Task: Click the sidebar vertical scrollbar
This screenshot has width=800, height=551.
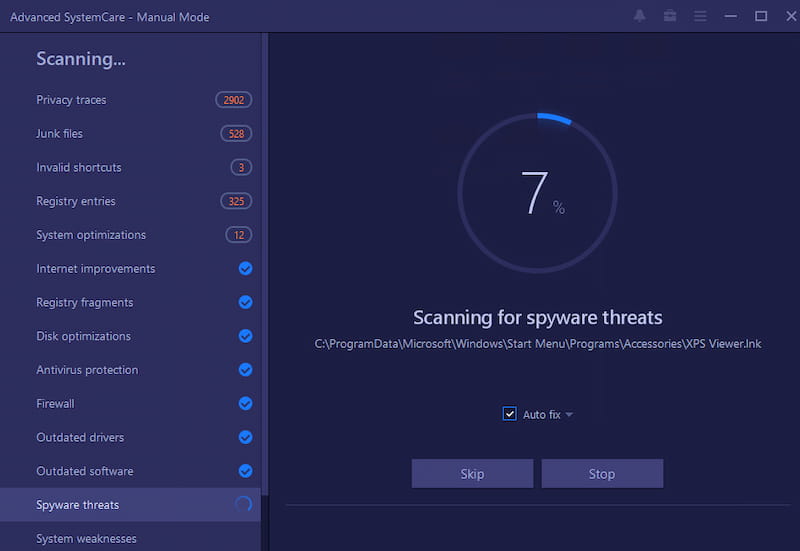Action: pos(264,263)
